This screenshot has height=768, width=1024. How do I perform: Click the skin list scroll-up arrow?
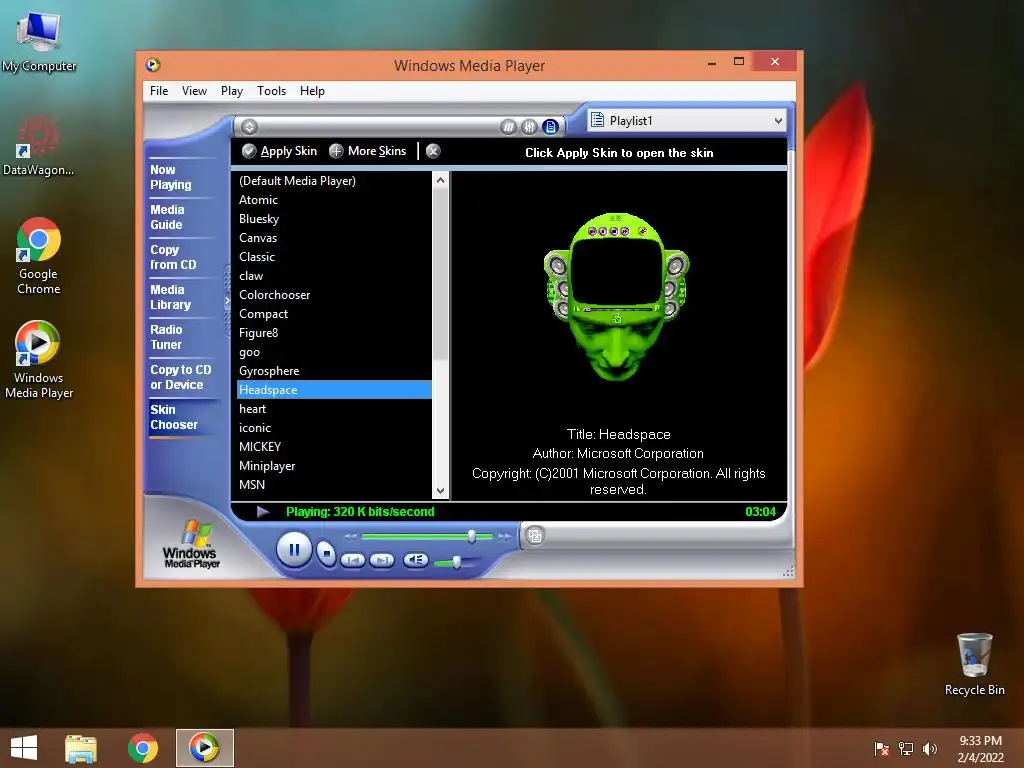pos(440,180)
